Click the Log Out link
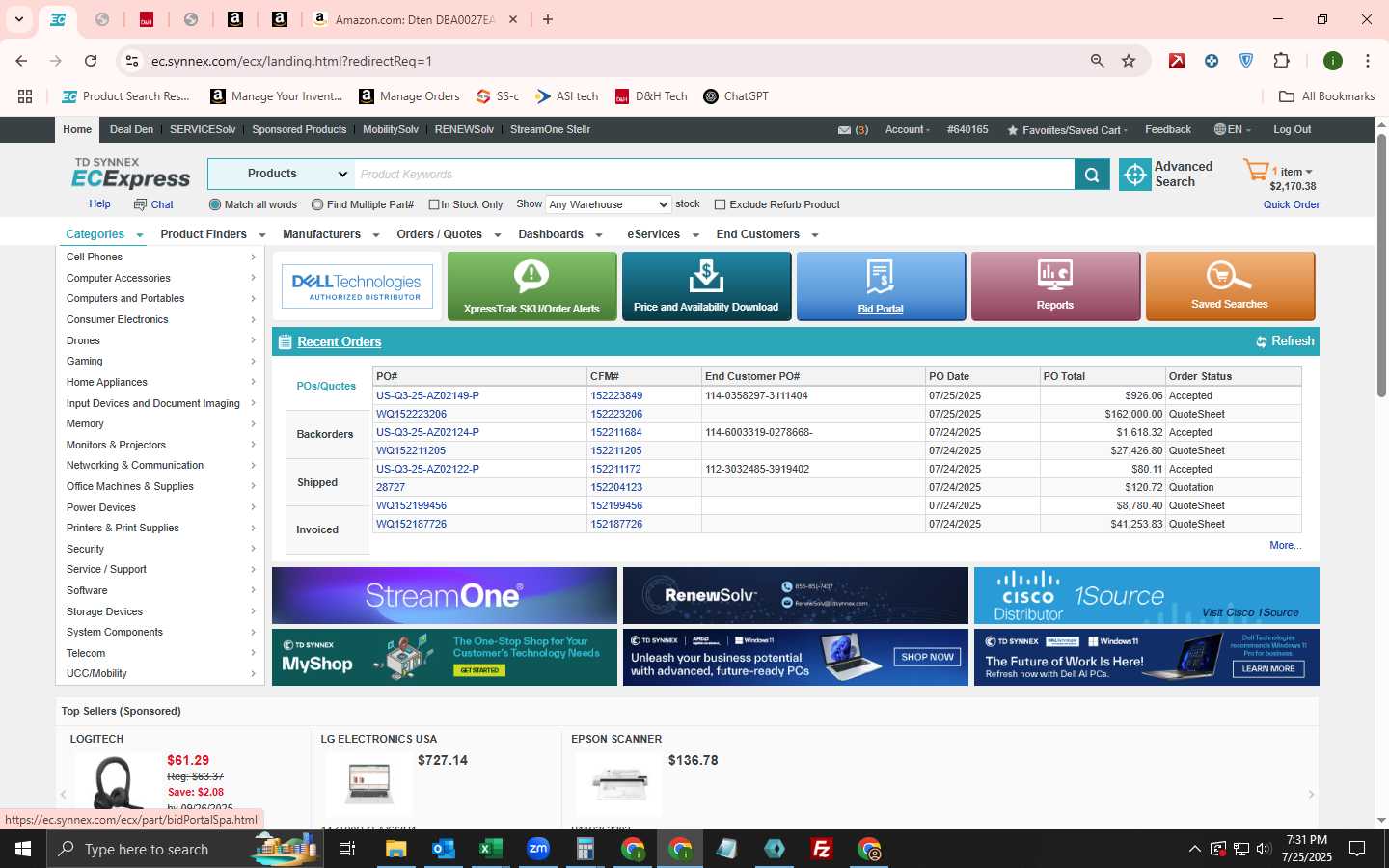The width and height of the screenshot is (1389, 868). (1292, 130)
